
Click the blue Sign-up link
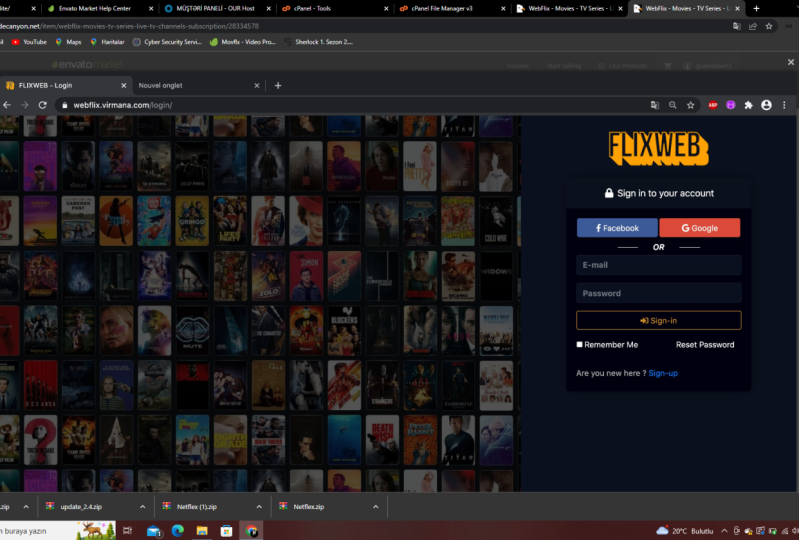[x=663, y=373]
